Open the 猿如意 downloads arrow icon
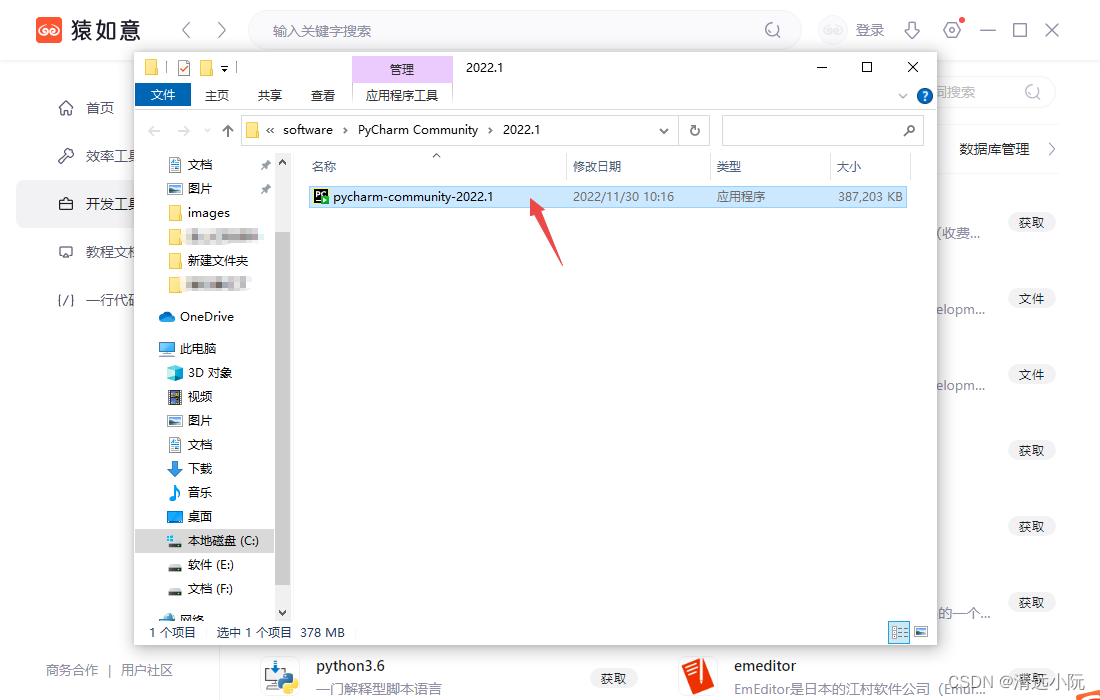This screenshot has height=700, width=1100. click(x=911, y=30)
